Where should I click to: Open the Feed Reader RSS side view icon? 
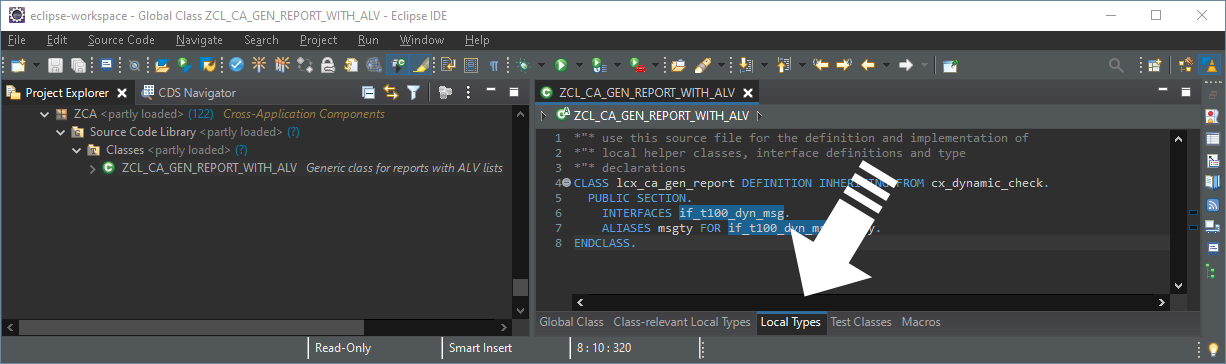[1213, 204]
